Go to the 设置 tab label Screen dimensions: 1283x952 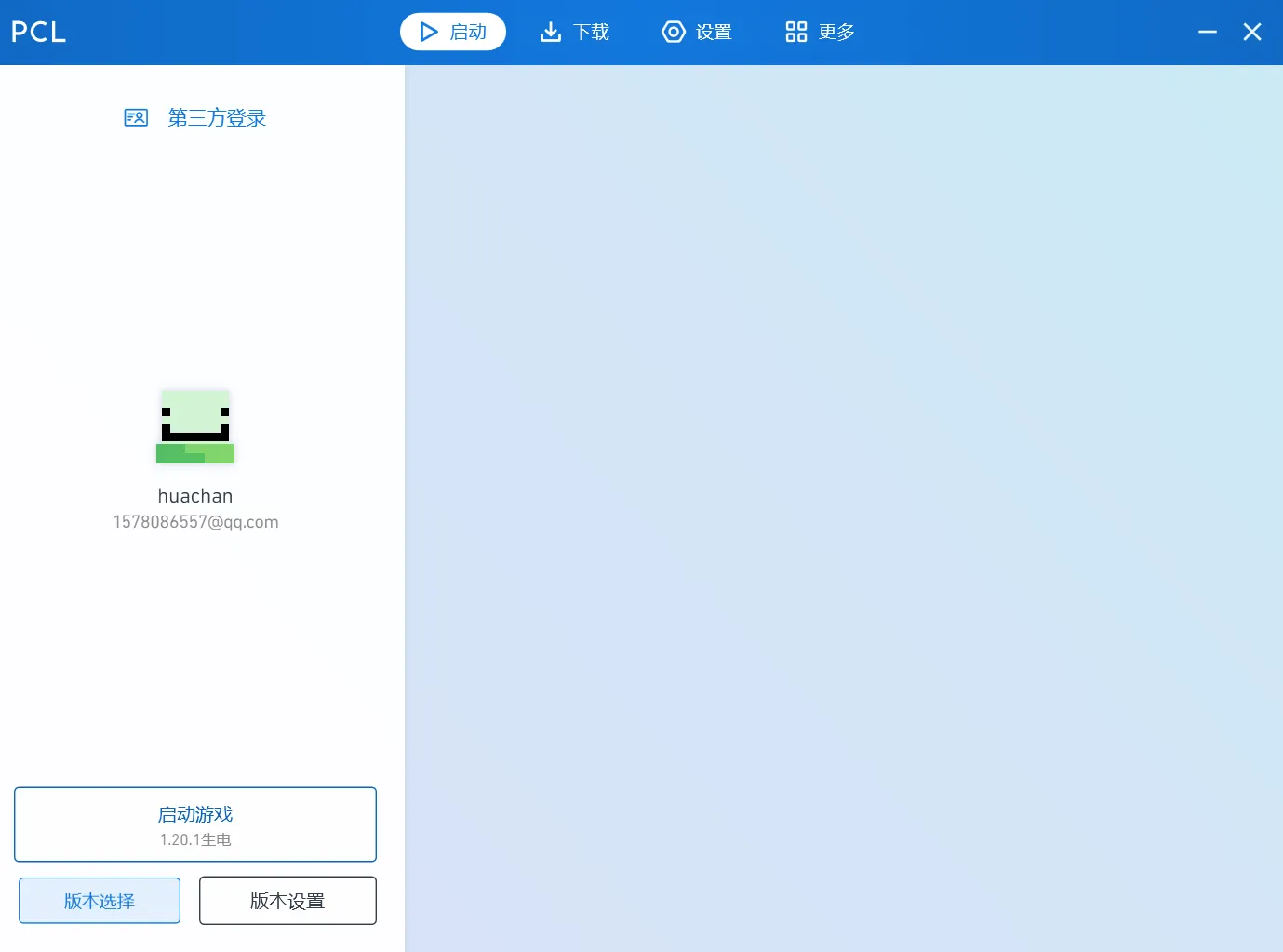pos(714,32)
